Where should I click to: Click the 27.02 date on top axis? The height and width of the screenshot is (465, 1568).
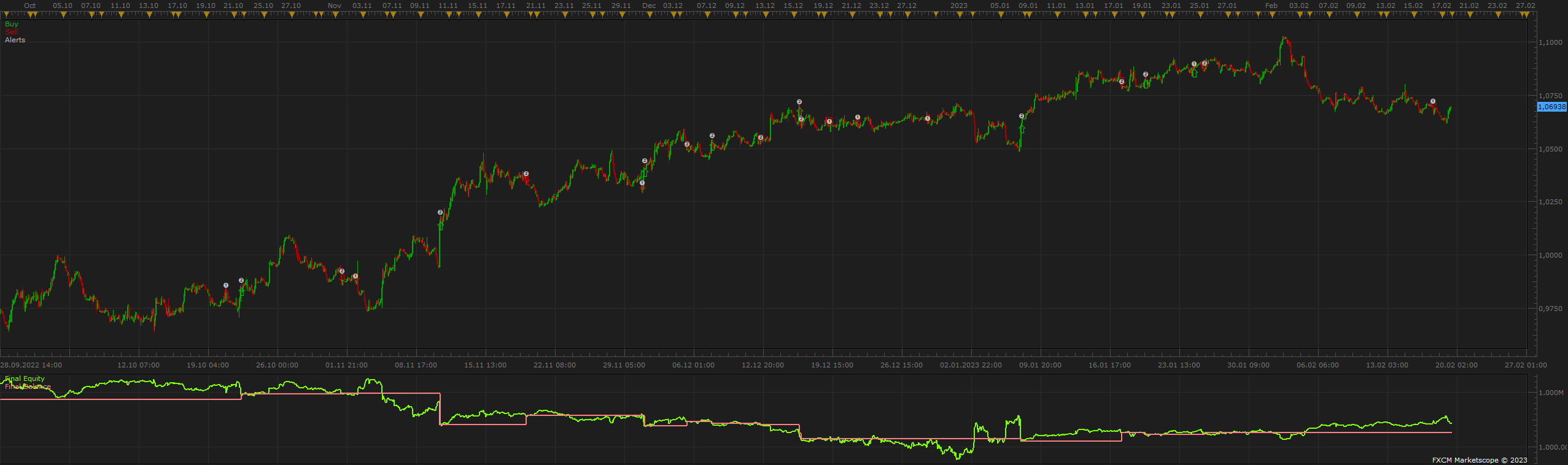coord(1526,6)
